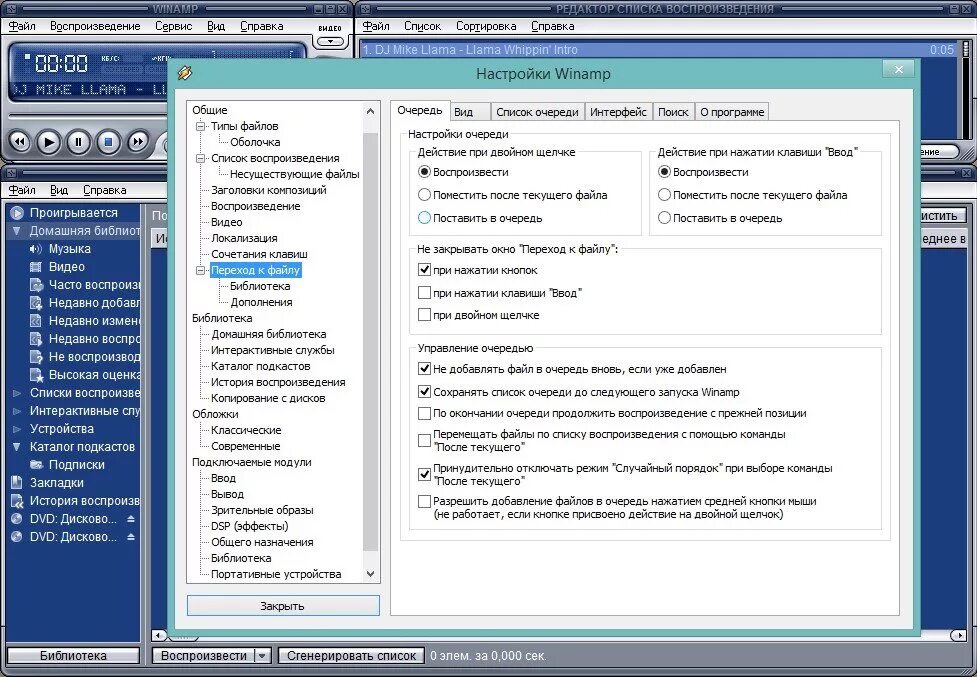Screen dimensions: 977x677
Task: Switch to the Список очереди tab
Action: pyautogui.click(x=537, y=112)
